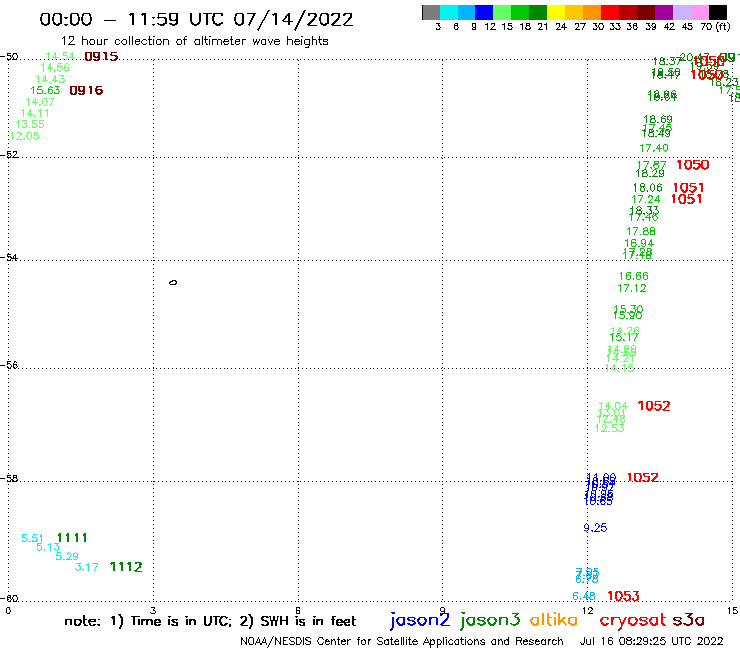
Task: Click the '1051' label beside 17.24
Action: 687,199
